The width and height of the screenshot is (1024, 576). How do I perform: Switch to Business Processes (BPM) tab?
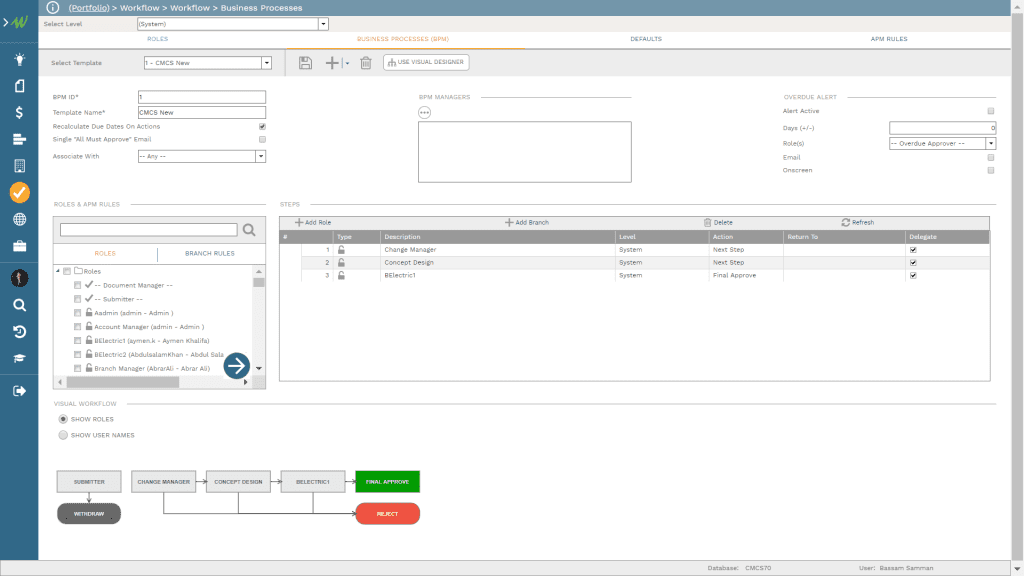click(x=403, y=39)
